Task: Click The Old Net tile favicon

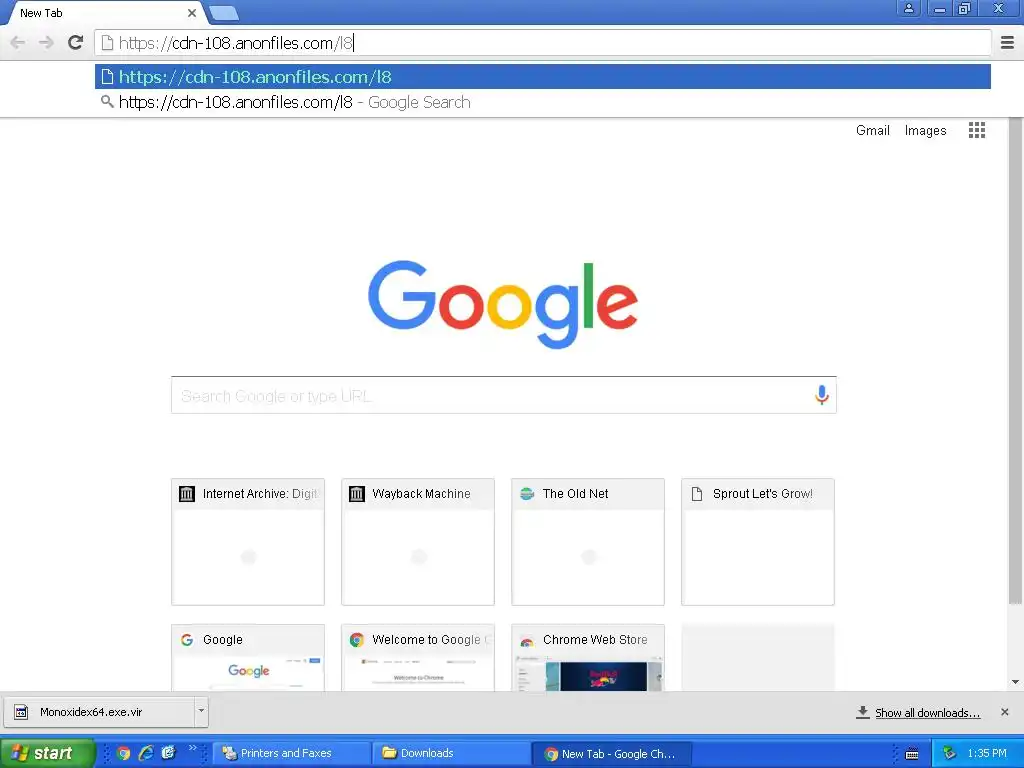Action: [527, 494]
